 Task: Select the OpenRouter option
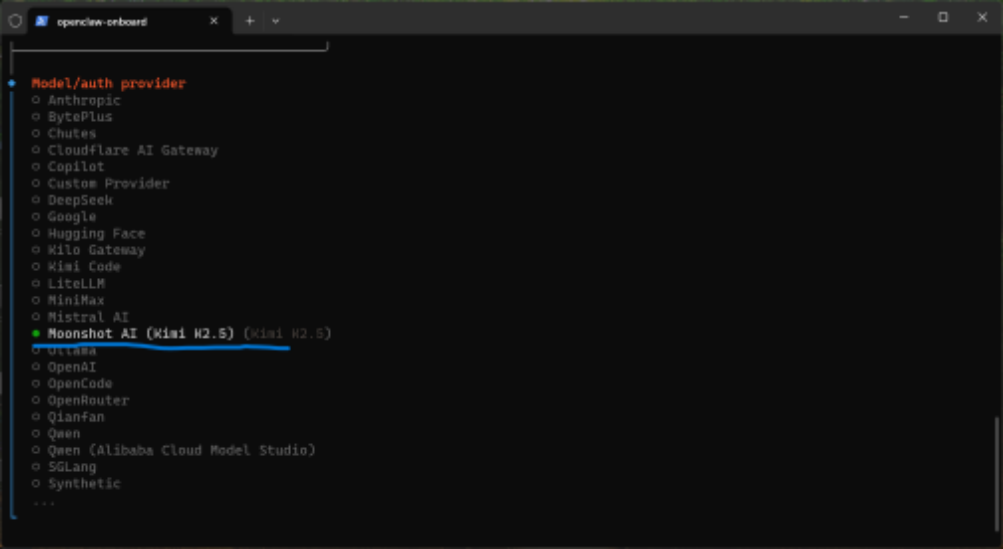(x=88, y=400)
